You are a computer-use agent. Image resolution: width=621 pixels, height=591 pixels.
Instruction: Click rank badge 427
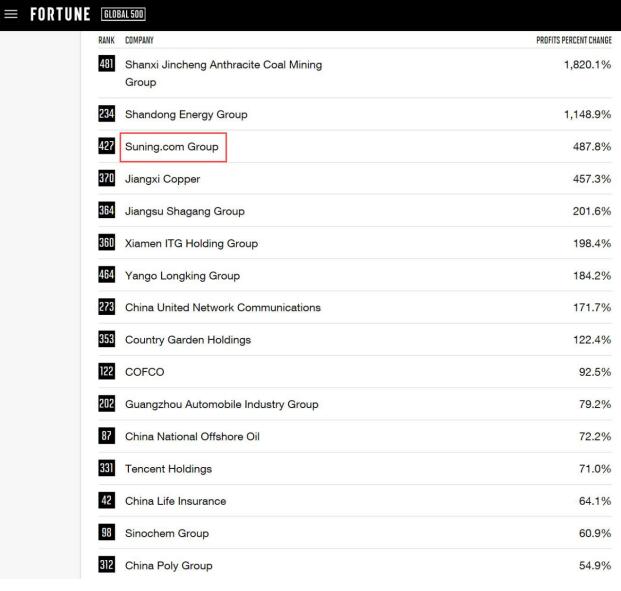(107, 146)
